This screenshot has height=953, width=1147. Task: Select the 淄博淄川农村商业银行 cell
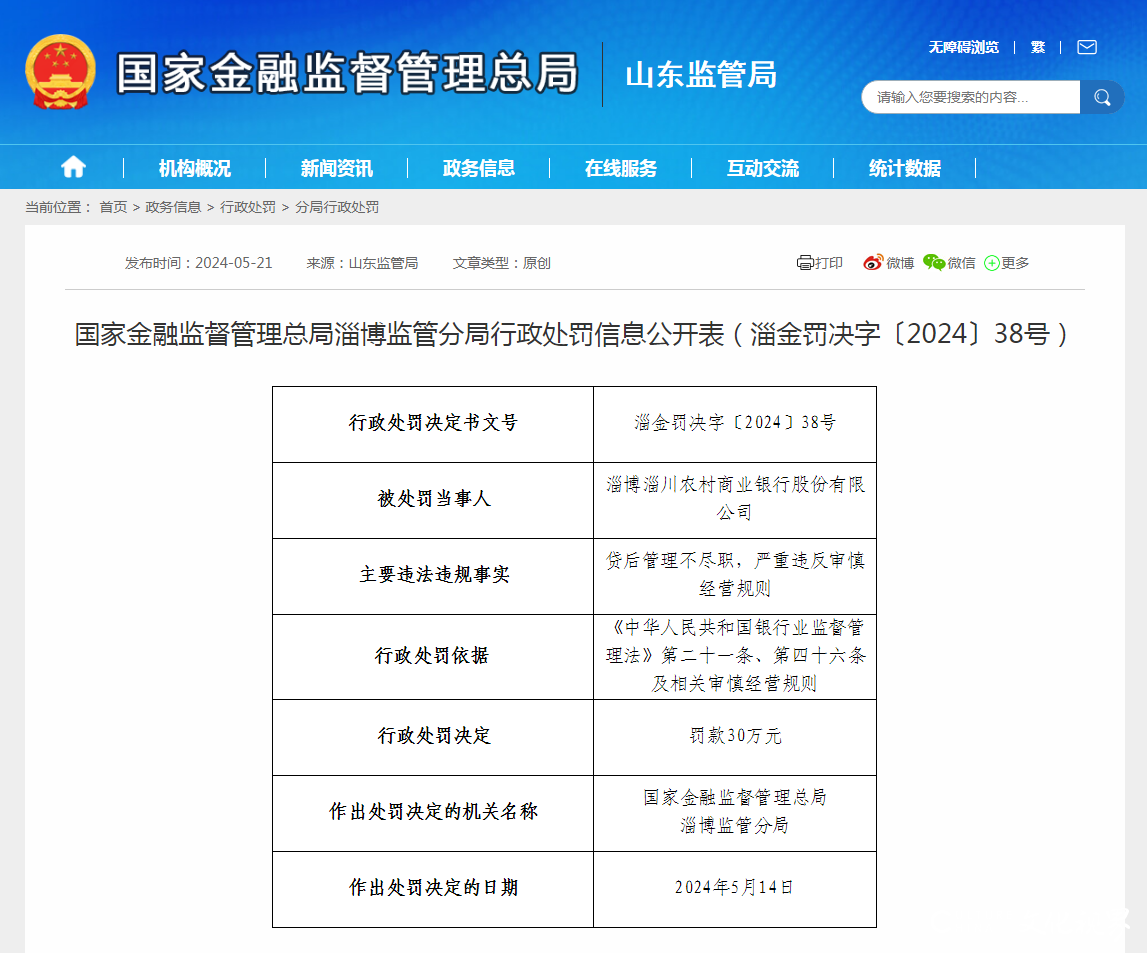click(734, 500)
